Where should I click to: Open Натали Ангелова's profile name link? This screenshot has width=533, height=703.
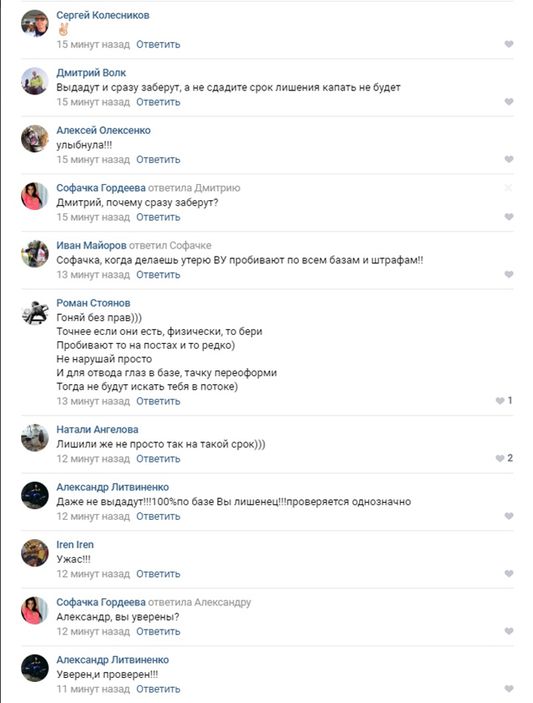(97, 430)
